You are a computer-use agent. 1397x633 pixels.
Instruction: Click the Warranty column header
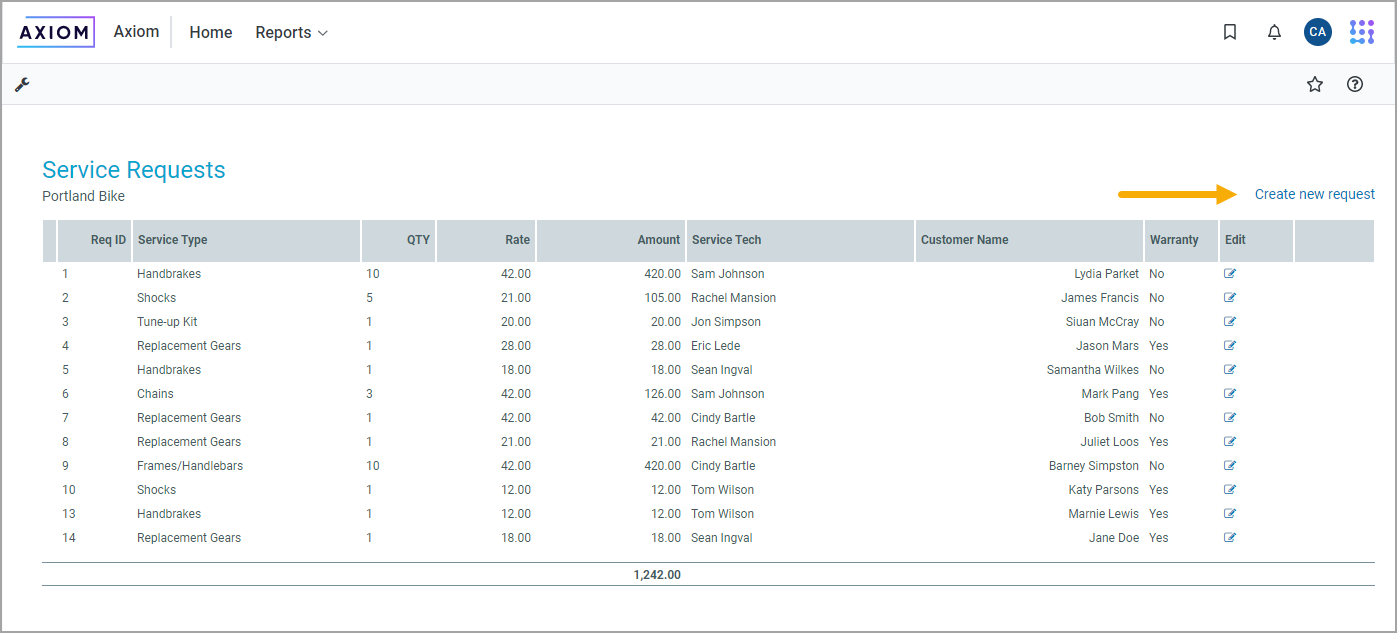point(1174,240)
